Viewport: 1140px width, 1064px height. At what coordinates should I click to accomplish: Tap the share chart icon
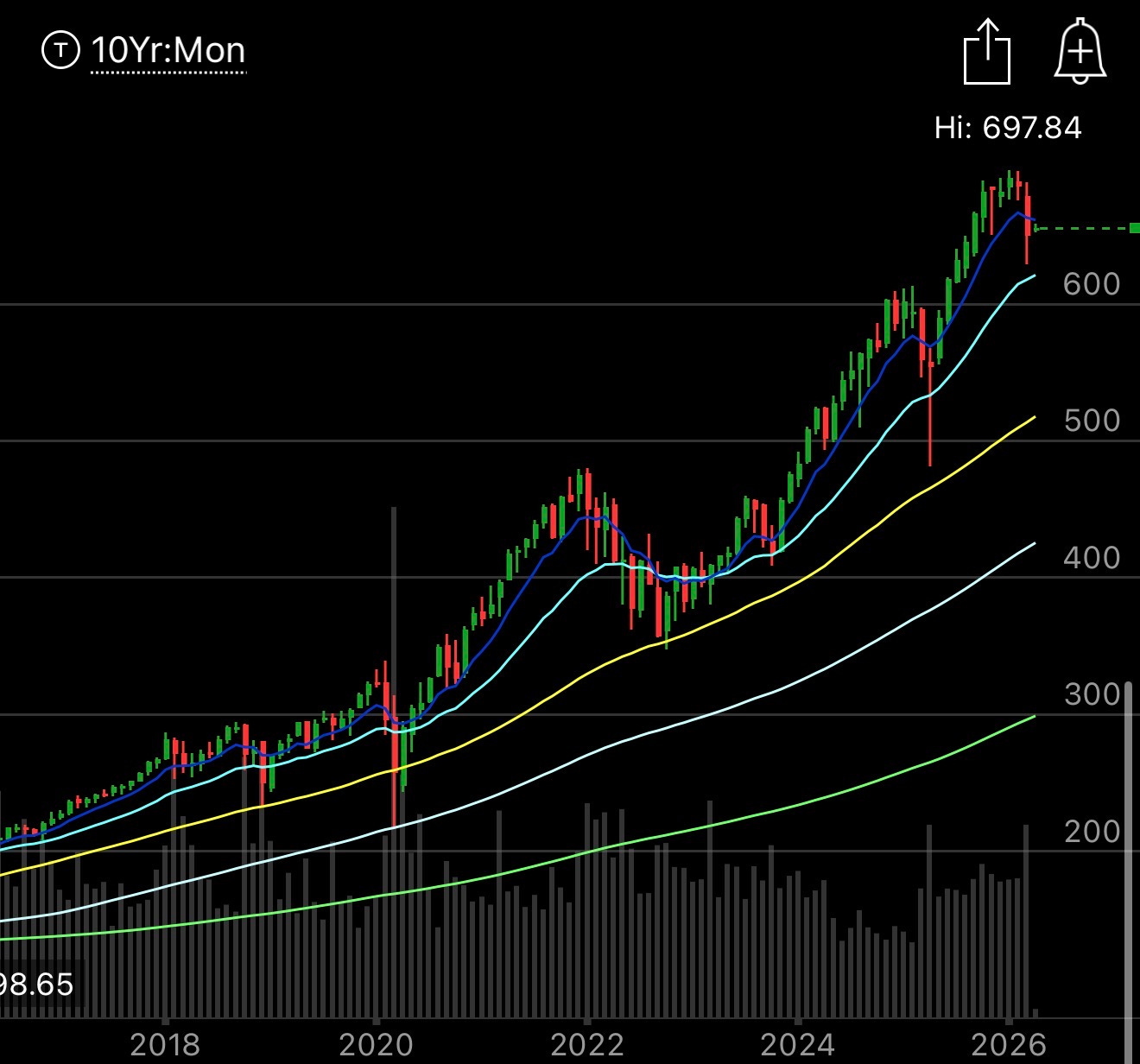[x=987, y=52]
